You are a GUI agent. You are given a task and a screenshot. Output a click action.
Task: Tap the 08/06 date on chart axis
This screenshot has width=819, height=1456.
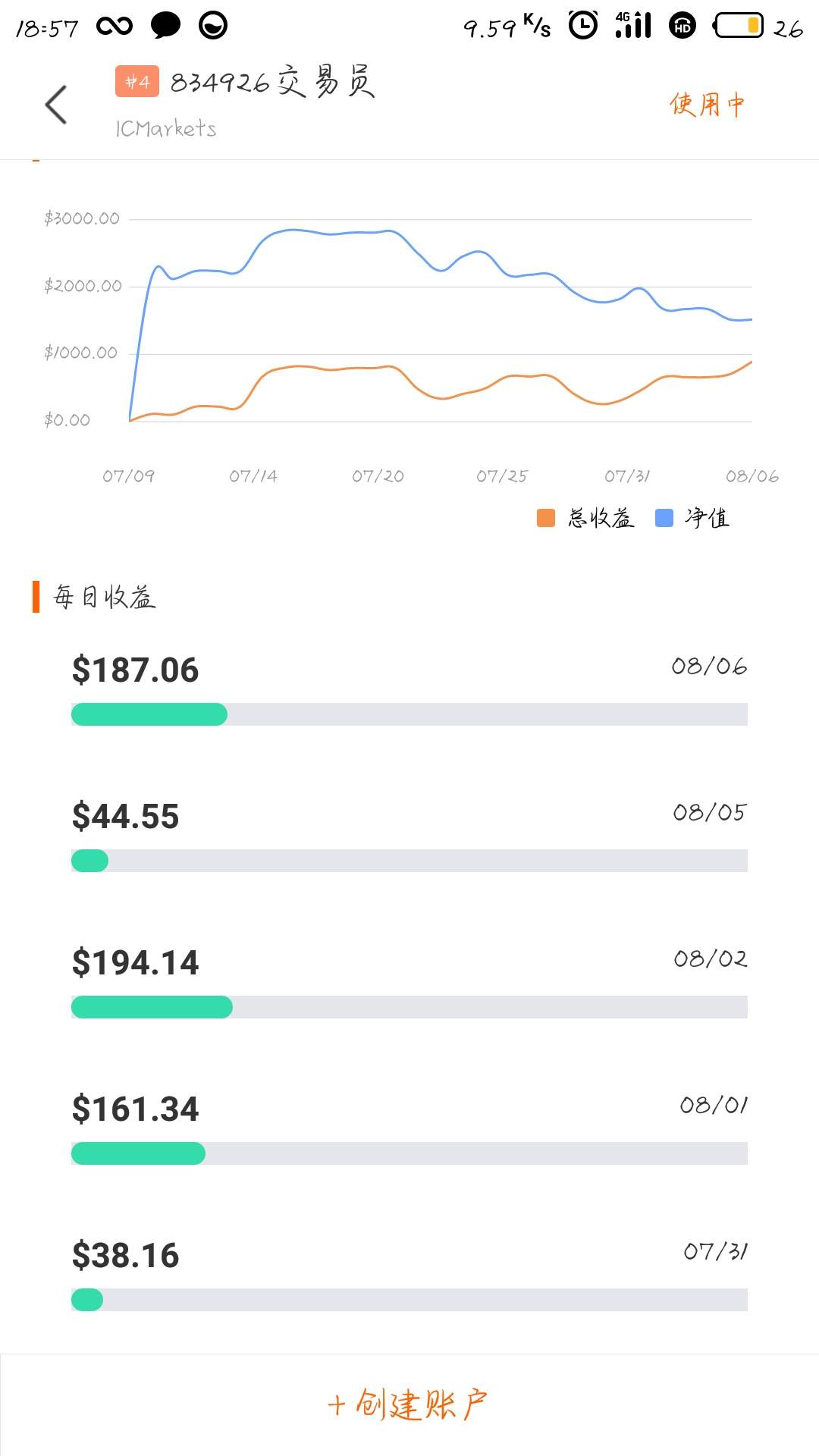click(752, 476)
